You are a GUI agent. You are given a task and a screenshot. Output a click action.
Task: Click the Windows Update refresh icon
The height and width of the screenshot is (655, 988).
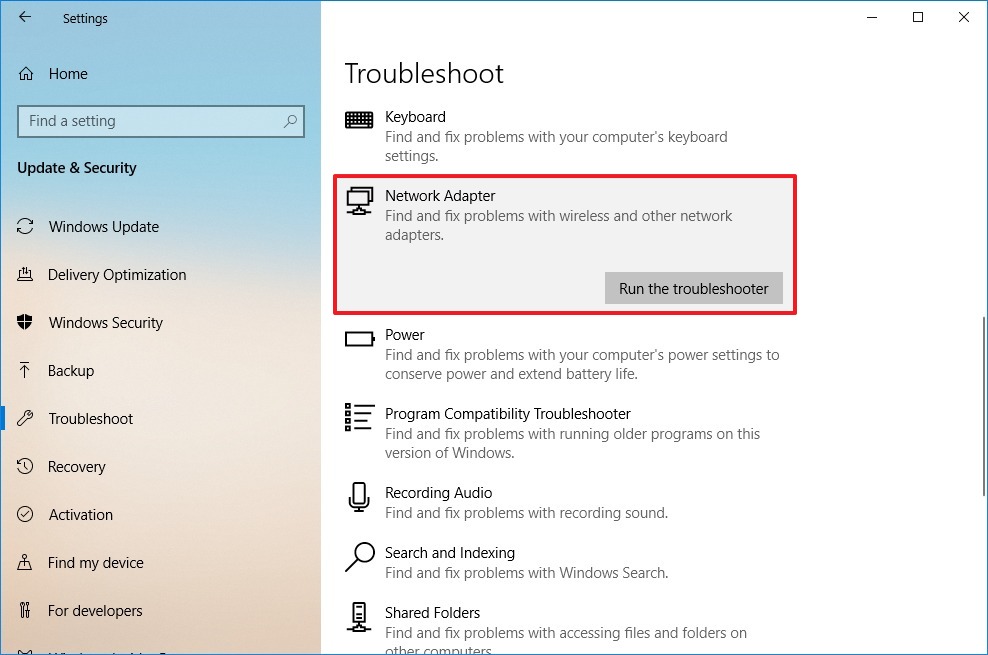[x=25, y=226]
